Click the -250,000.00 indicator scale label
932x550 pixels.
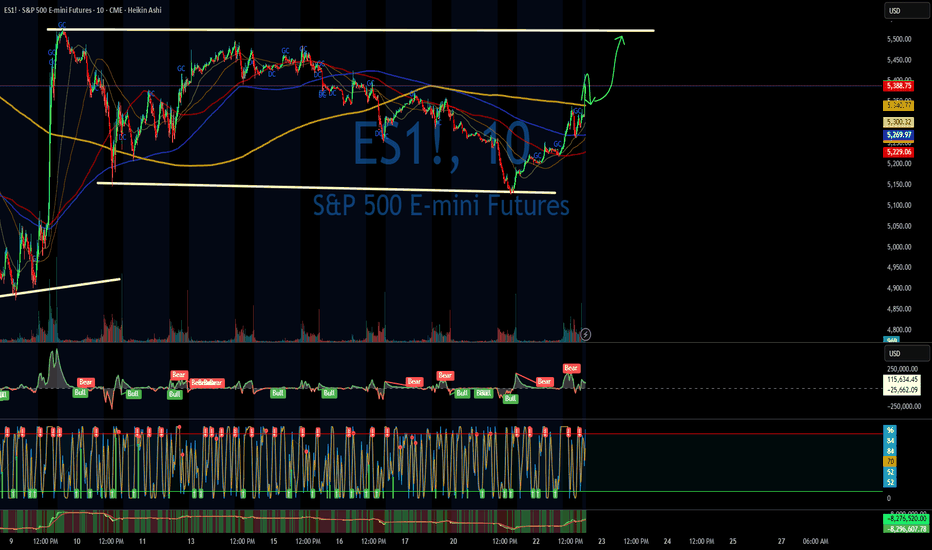(x=903, y=407)
